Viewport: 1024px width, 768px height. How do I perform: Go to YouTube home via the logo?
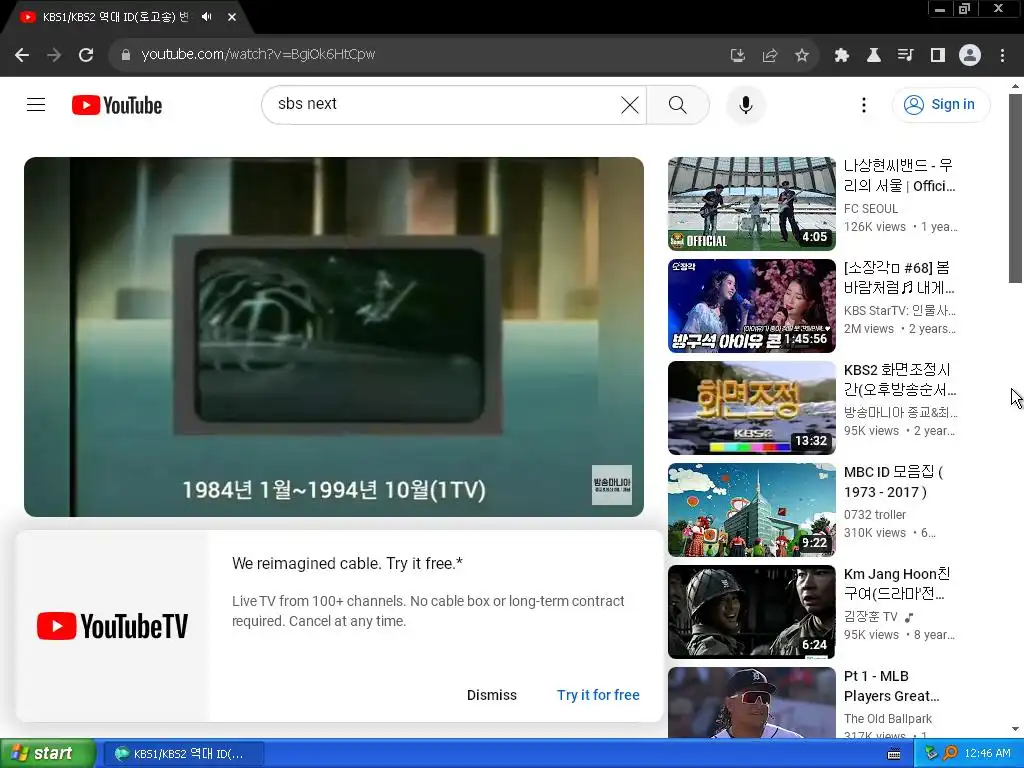(117, 104)
